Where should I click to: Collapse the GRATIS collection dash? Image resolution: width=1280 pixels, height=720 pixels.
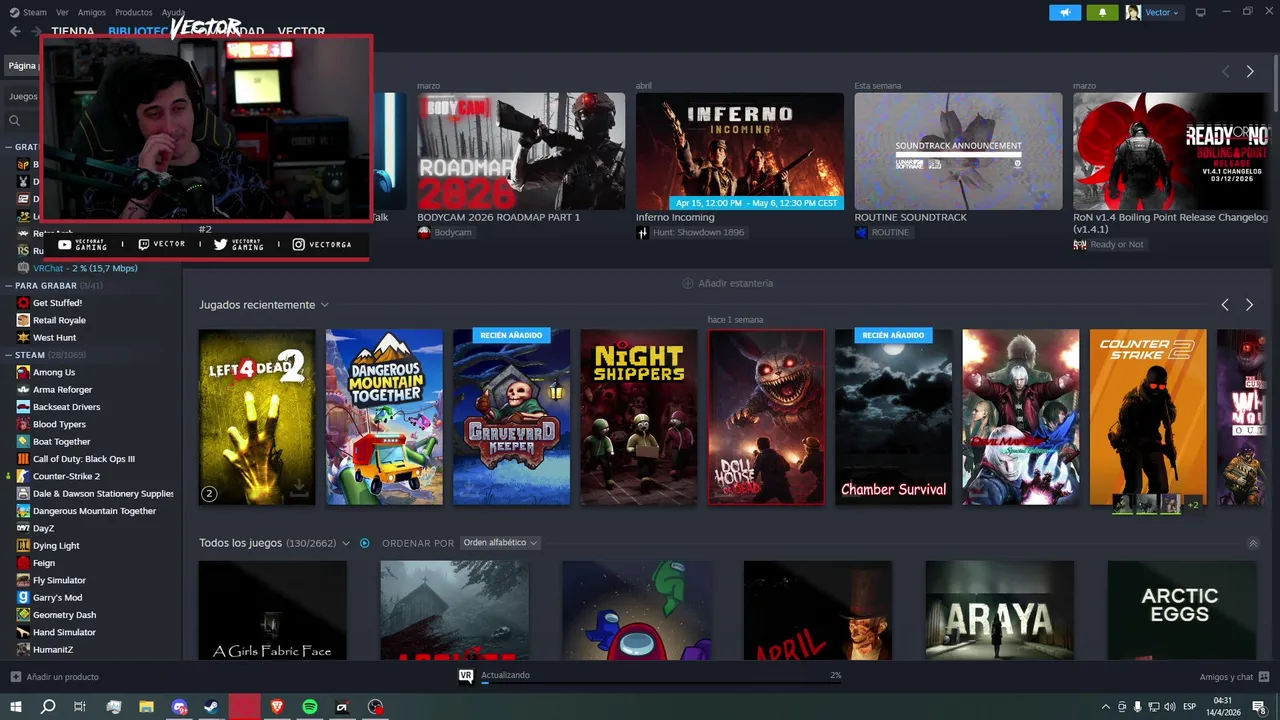pyautogui.click(x=9, y=147)
